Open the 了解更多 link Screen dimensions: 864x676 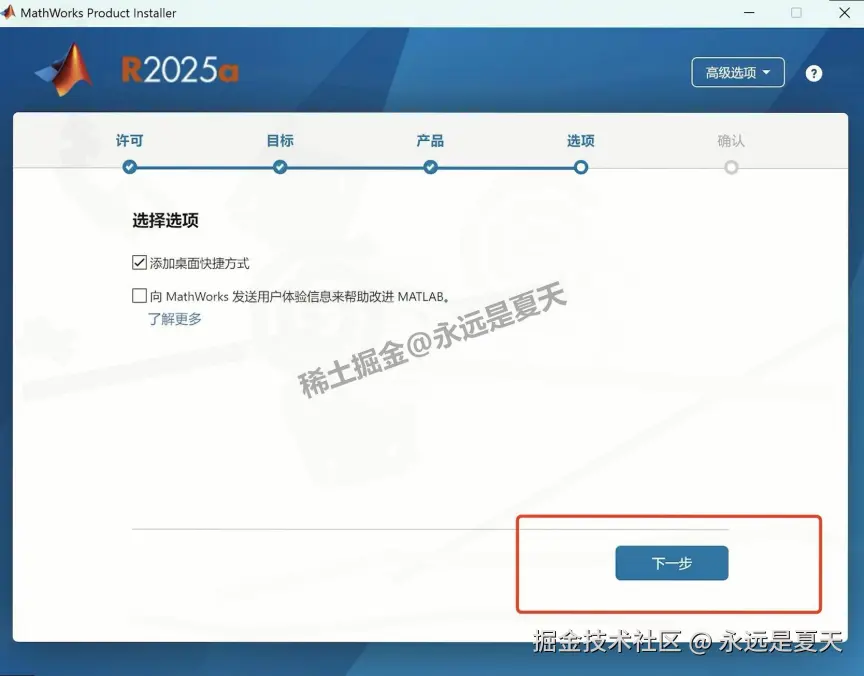point(174,319)
